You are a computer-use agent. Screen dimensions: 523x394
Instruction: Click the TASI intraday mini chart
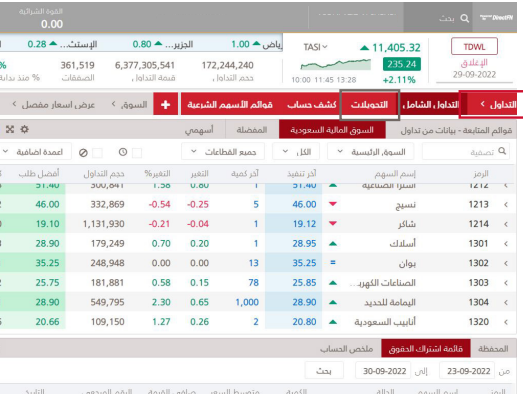[x=336, y=64]
